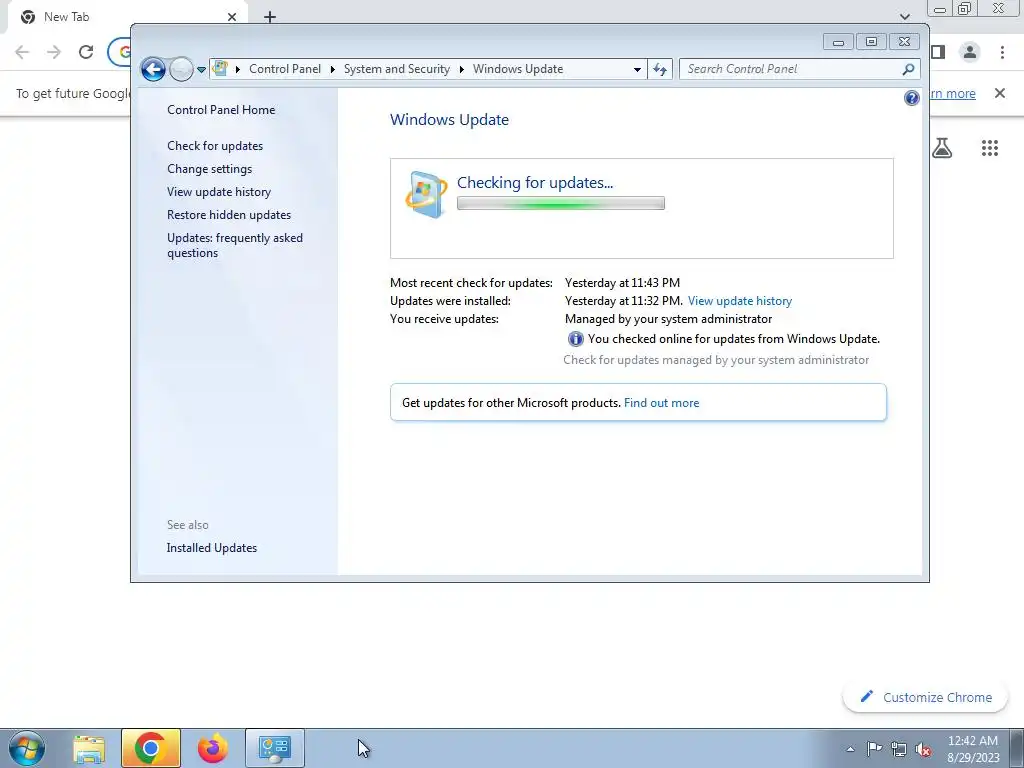The height and width of the screenshot is (768, 1024).
Task: Open Installed Updates link
Action: pos(212,548)
